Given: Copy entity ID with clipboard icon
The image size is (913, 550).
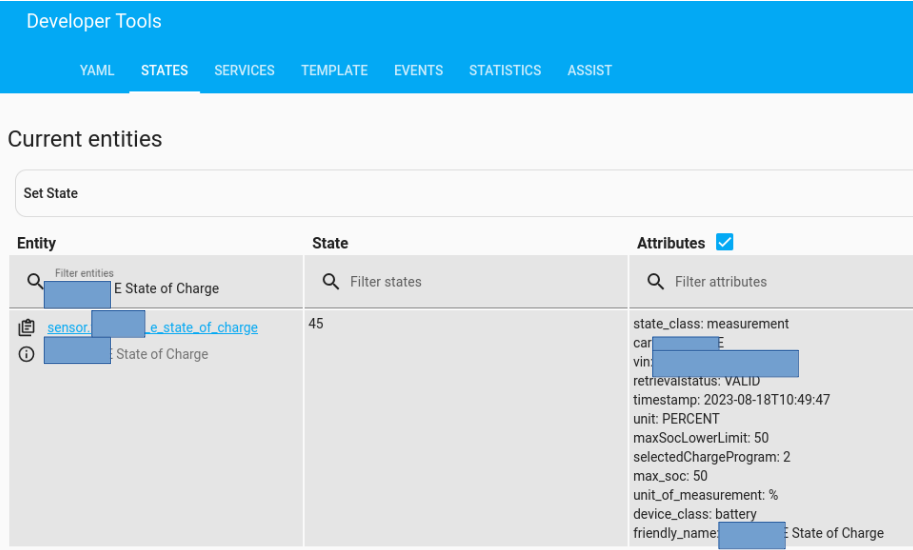Looking at the screenshot, I should tap(27, 327).
